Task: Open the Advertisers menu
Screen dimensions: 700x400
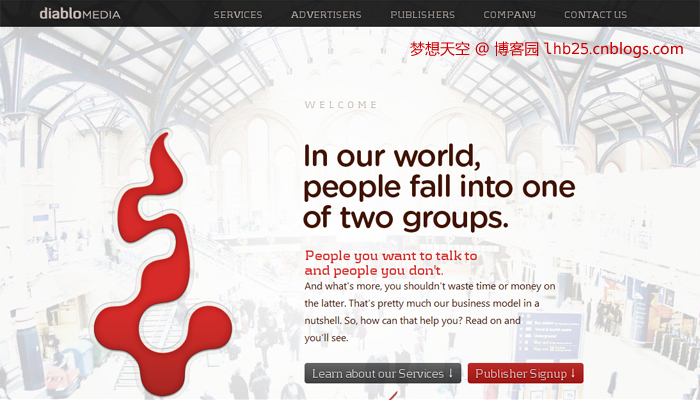Action: tap(326, 15)
